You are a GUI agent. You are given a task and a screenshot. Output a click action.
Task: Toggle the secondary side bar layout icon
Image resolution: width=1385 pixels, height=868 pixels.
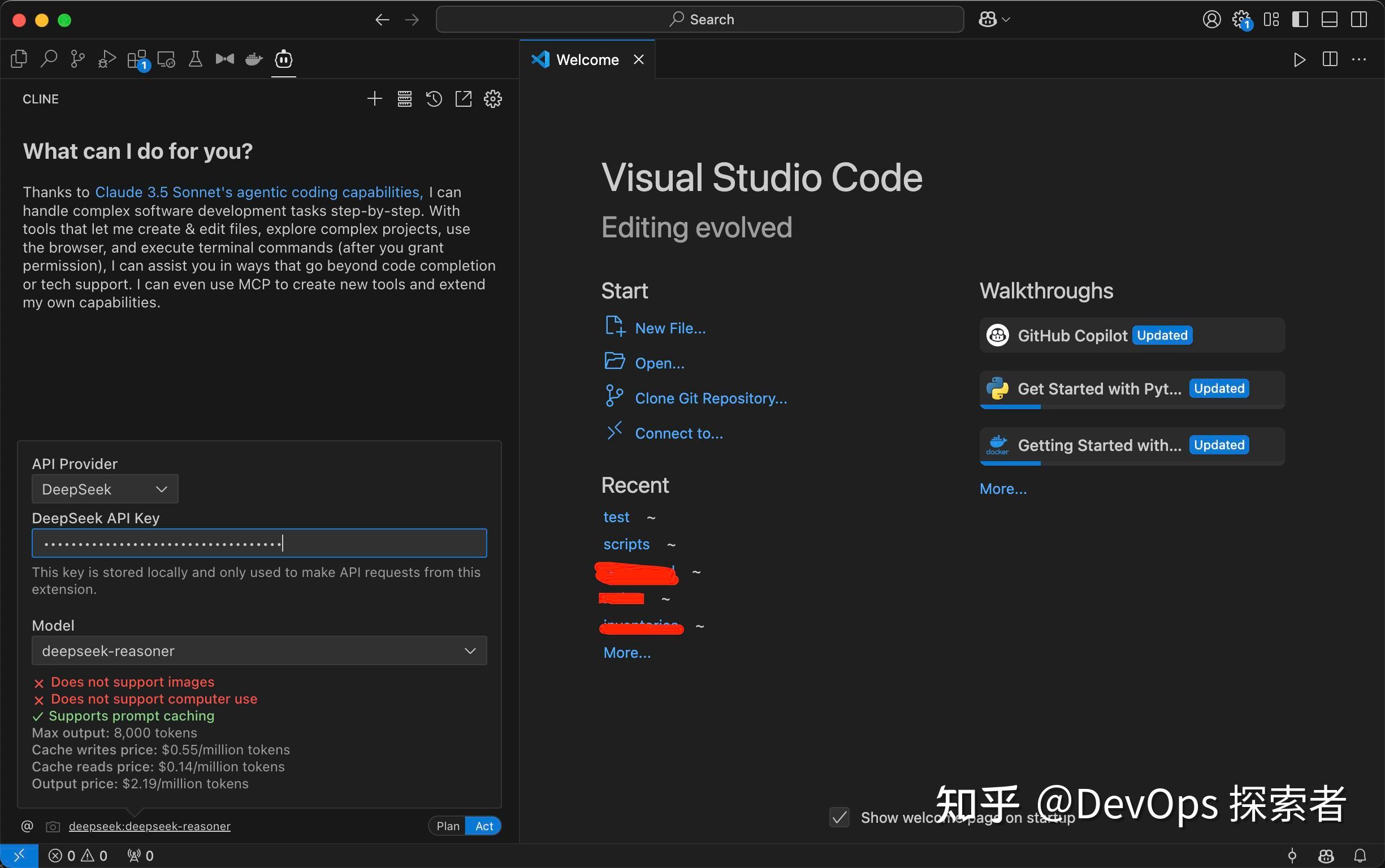[1358, 19]
